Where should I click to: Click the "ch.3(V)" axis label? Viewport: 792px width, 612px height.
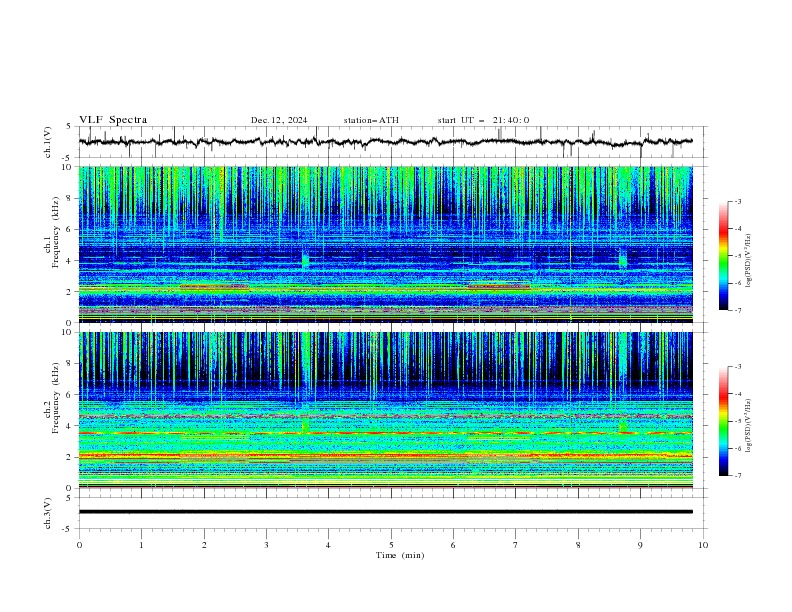click(x=48, y=513)
